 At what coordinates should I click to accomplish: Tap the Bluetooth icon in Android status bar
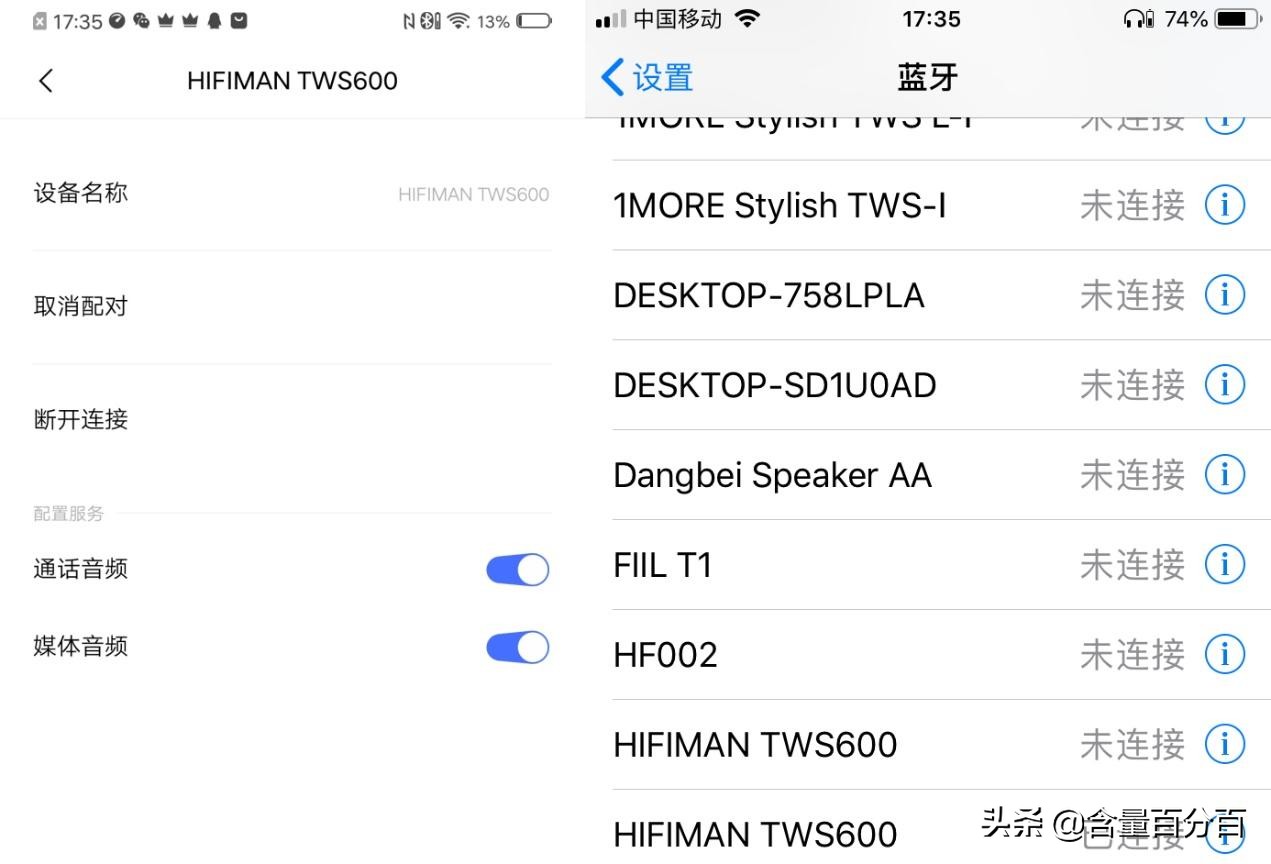tap(428, 18)
